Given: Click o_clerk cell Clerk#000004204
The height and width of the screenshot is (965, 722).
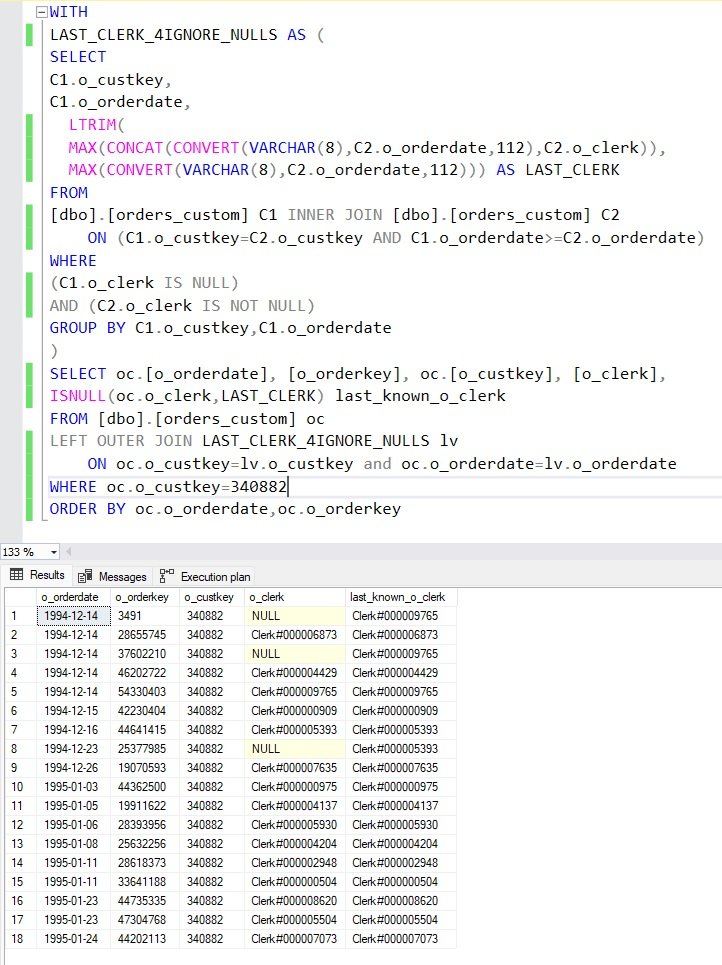Looking at the screenshot, I should coord(295,844).
